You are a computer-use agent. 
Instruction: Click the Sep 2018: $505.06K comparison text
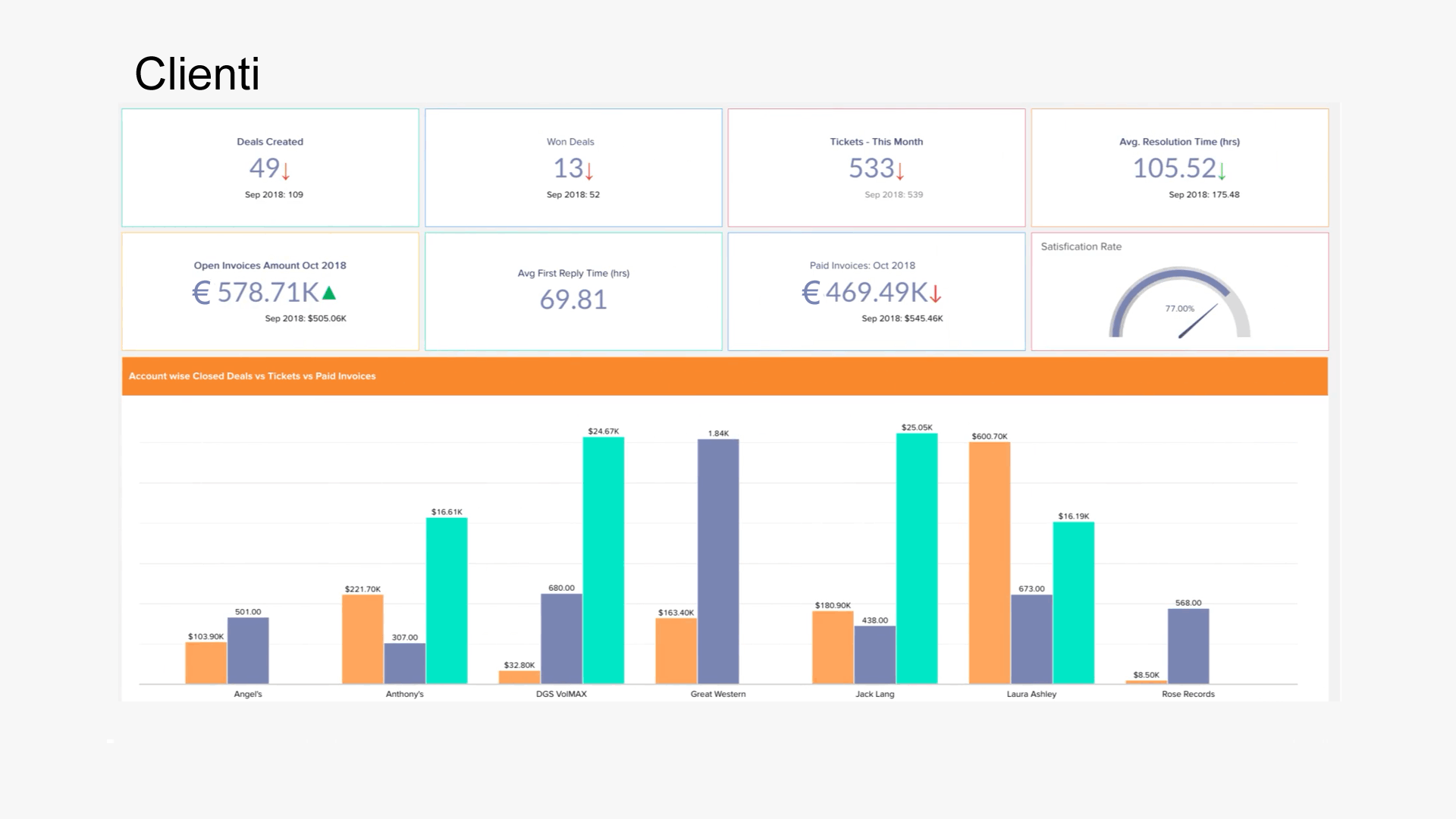point(306,318)
